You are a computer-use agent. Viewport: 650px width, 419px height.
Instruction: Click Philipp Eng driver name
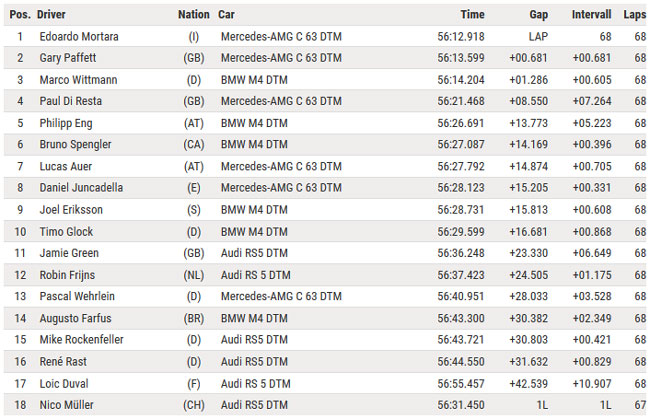pyautogui.click(x=66, y=123)
